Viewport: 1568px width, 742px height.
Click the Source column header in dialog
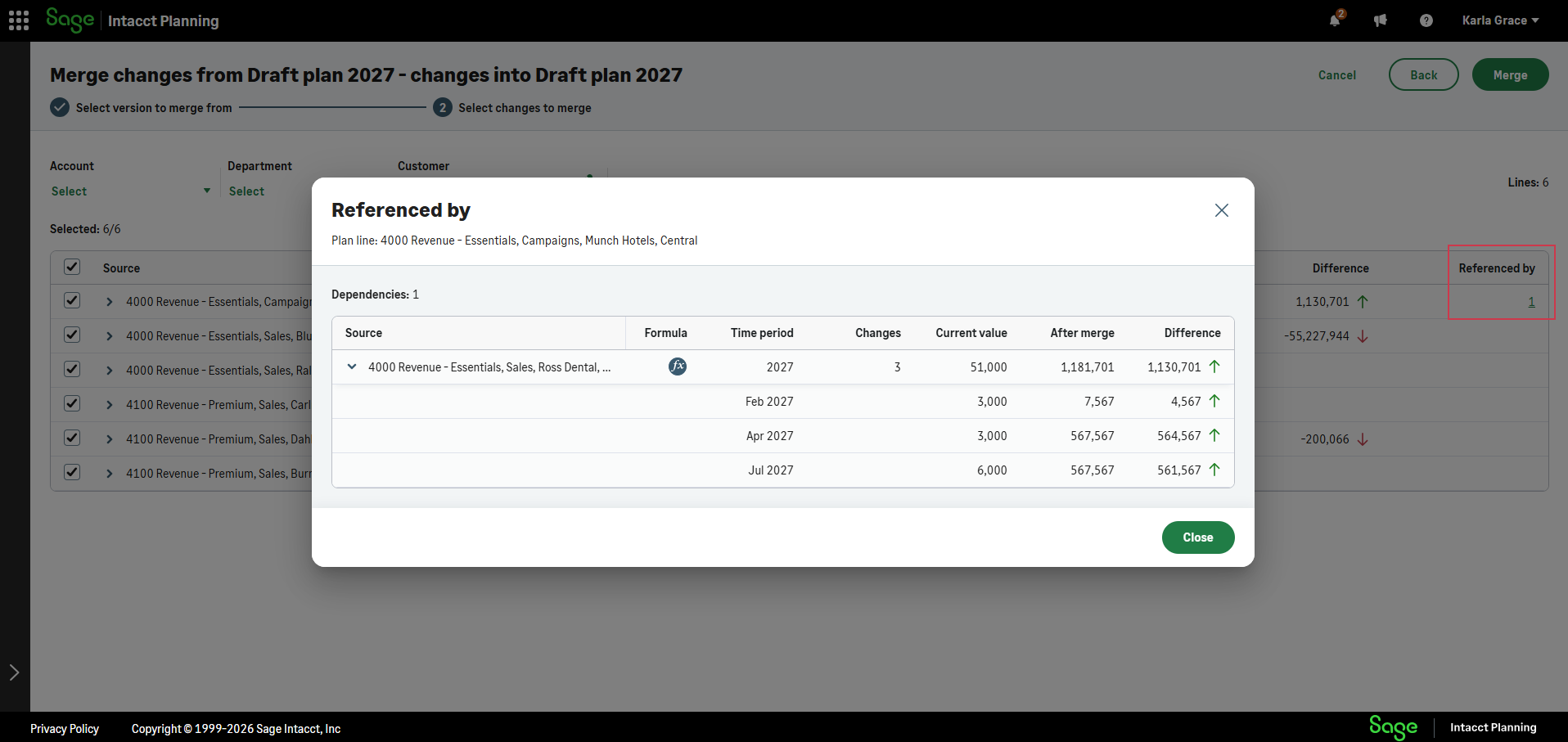[363, 333]
